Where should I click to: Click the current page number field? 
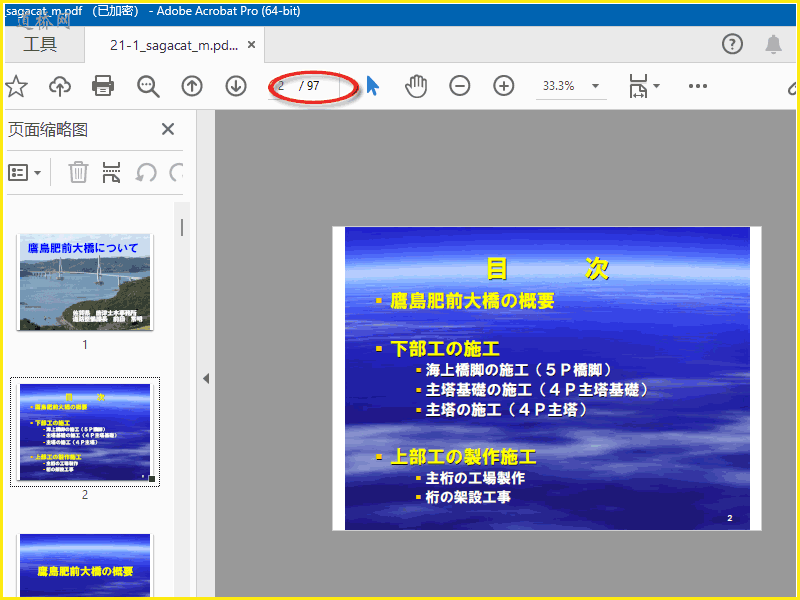coord(282,86)
